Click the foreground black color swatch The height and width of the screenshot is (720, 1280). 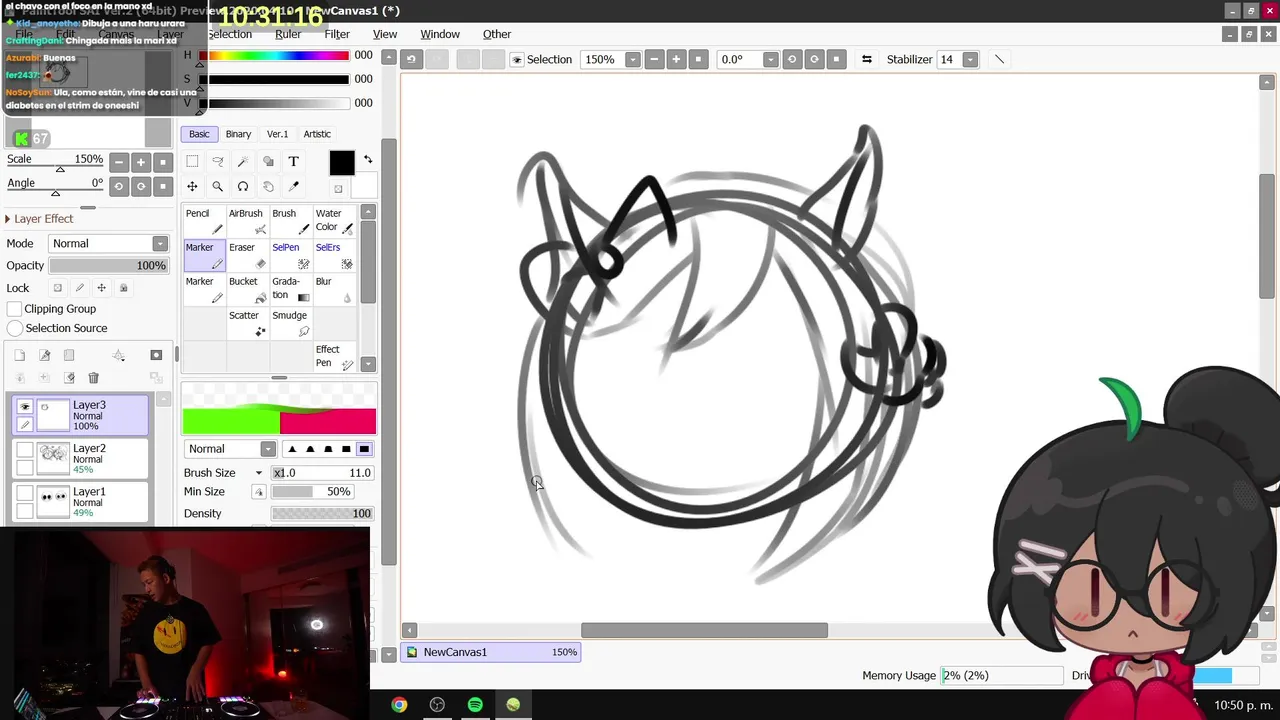pos(342,163)
